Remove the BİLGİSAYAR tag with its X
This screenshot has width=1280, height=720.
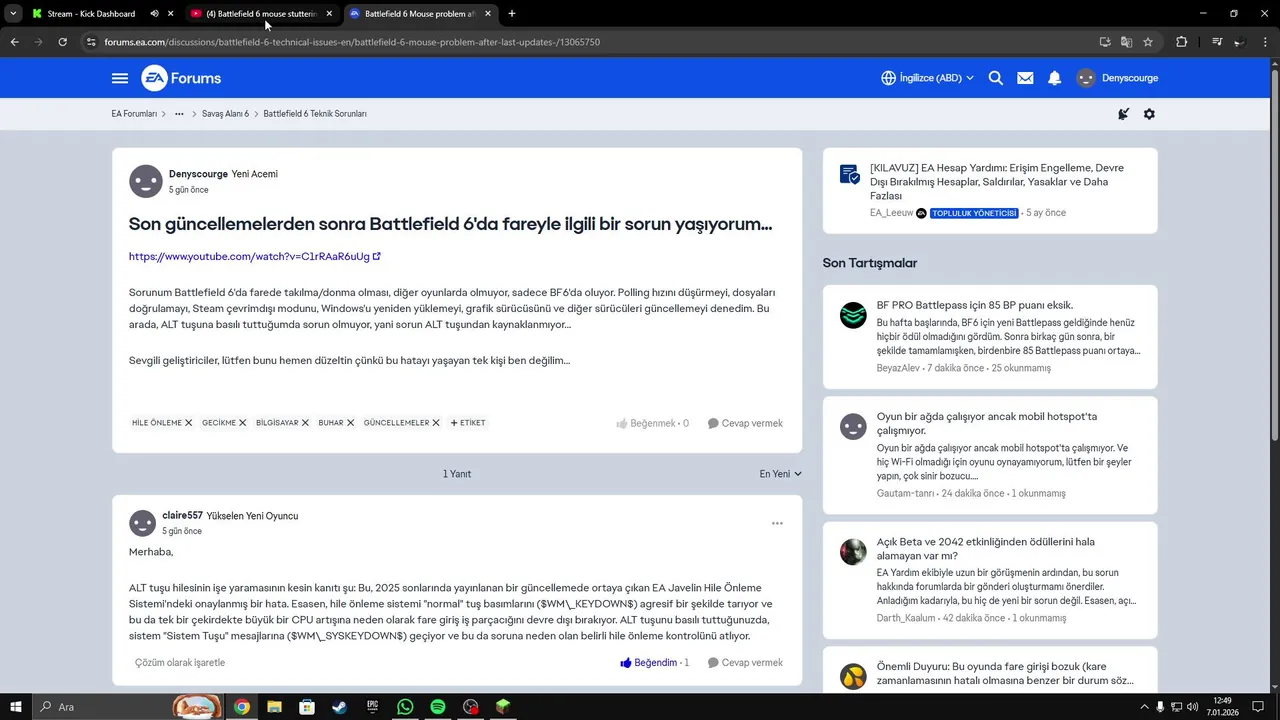305,423
